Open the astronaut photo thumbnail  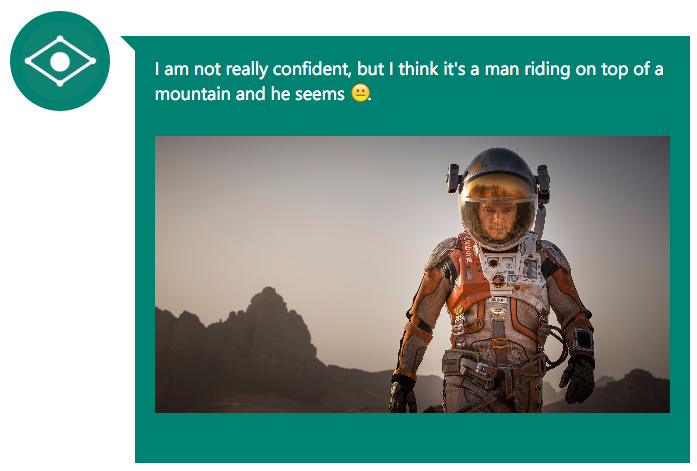point(412,275)
